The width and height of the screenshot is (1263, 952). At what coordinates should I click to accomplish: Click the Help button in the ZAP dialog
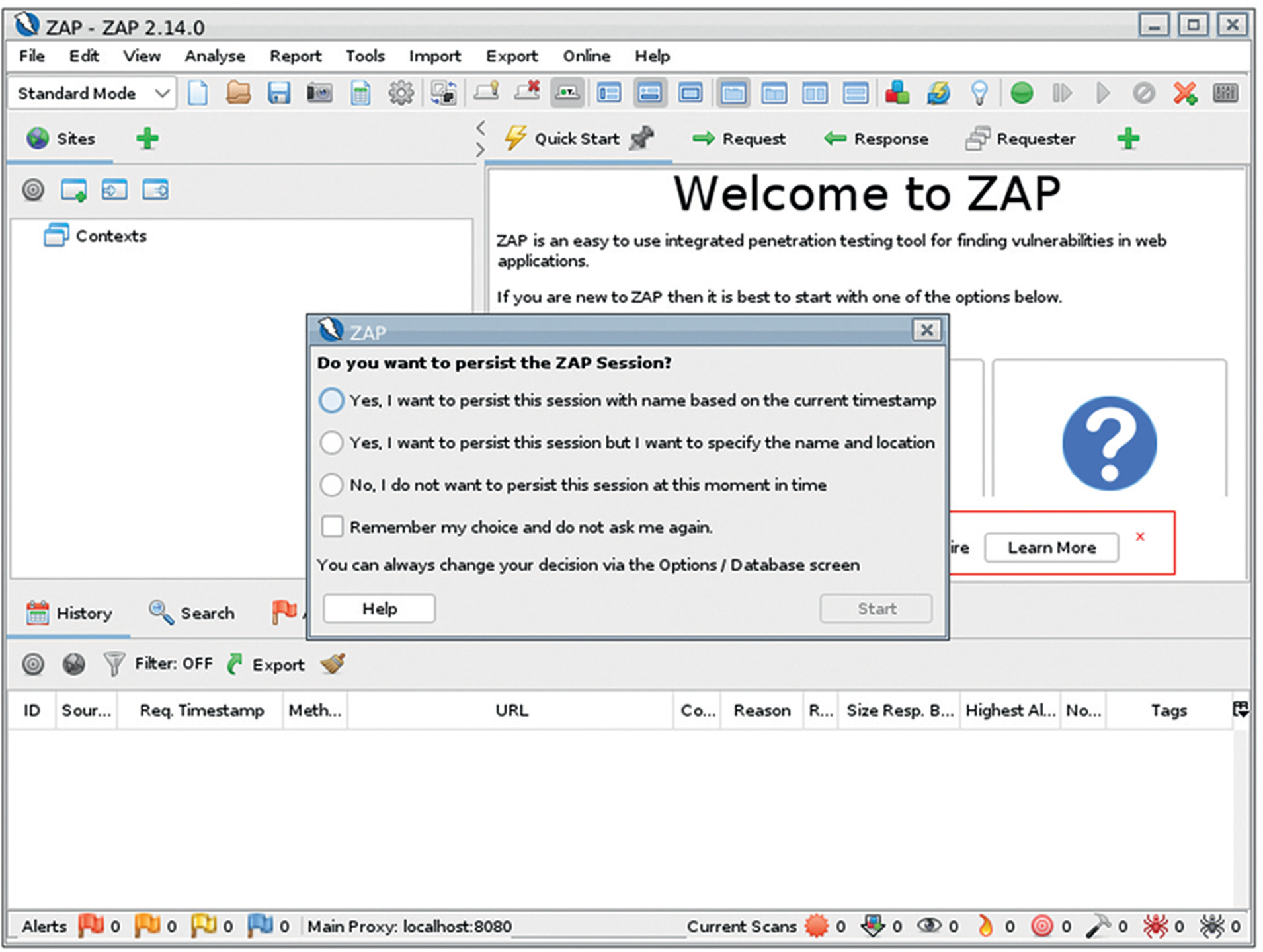tap(379, 608)
